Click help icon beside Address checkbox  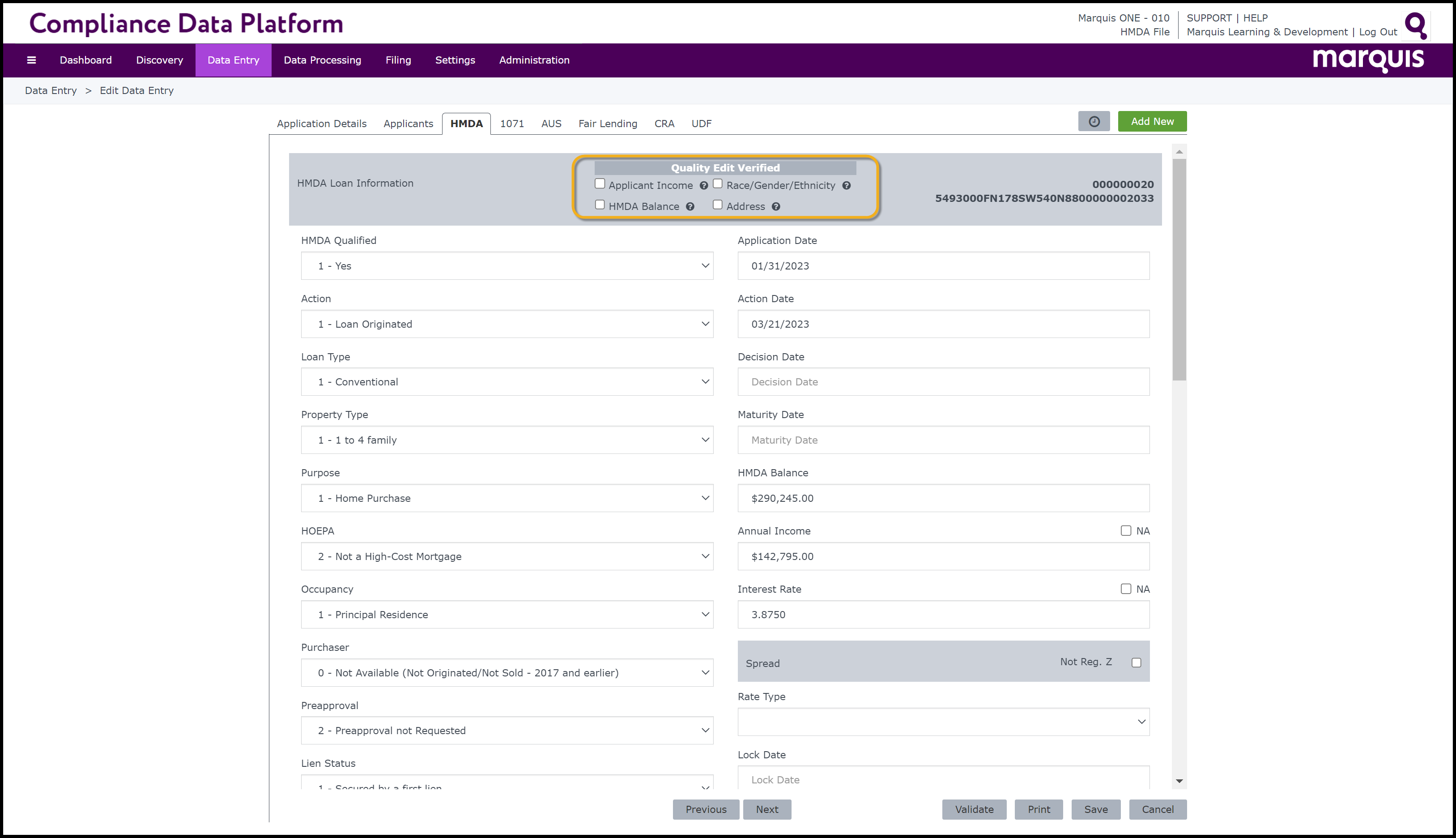775,207
